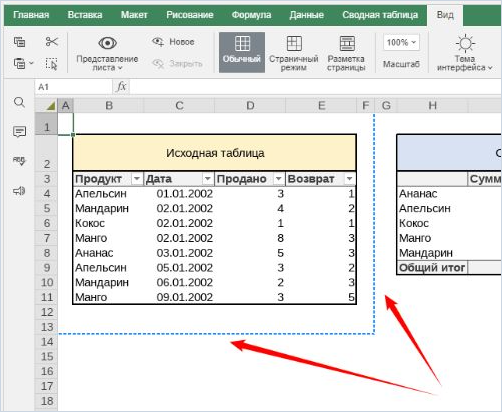
Task: Click the Feedback megaphone sidebar icon
Action: coord(19,191)
